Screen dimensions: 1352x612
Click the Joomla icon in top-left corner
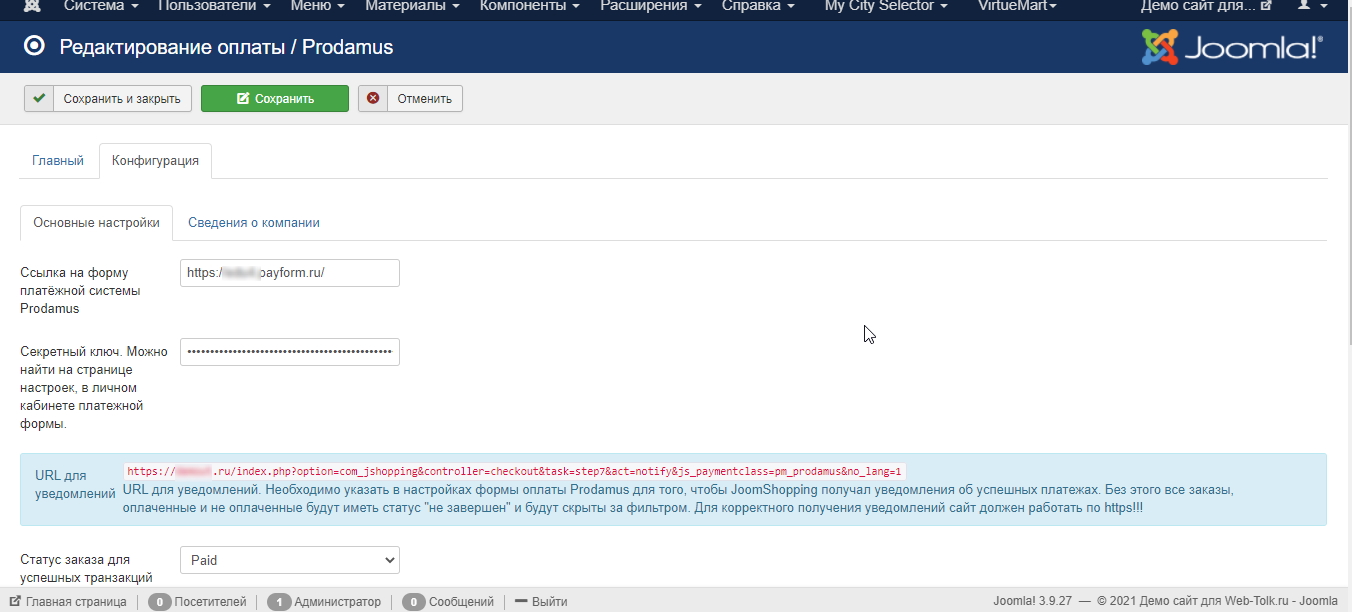[32, 6]
